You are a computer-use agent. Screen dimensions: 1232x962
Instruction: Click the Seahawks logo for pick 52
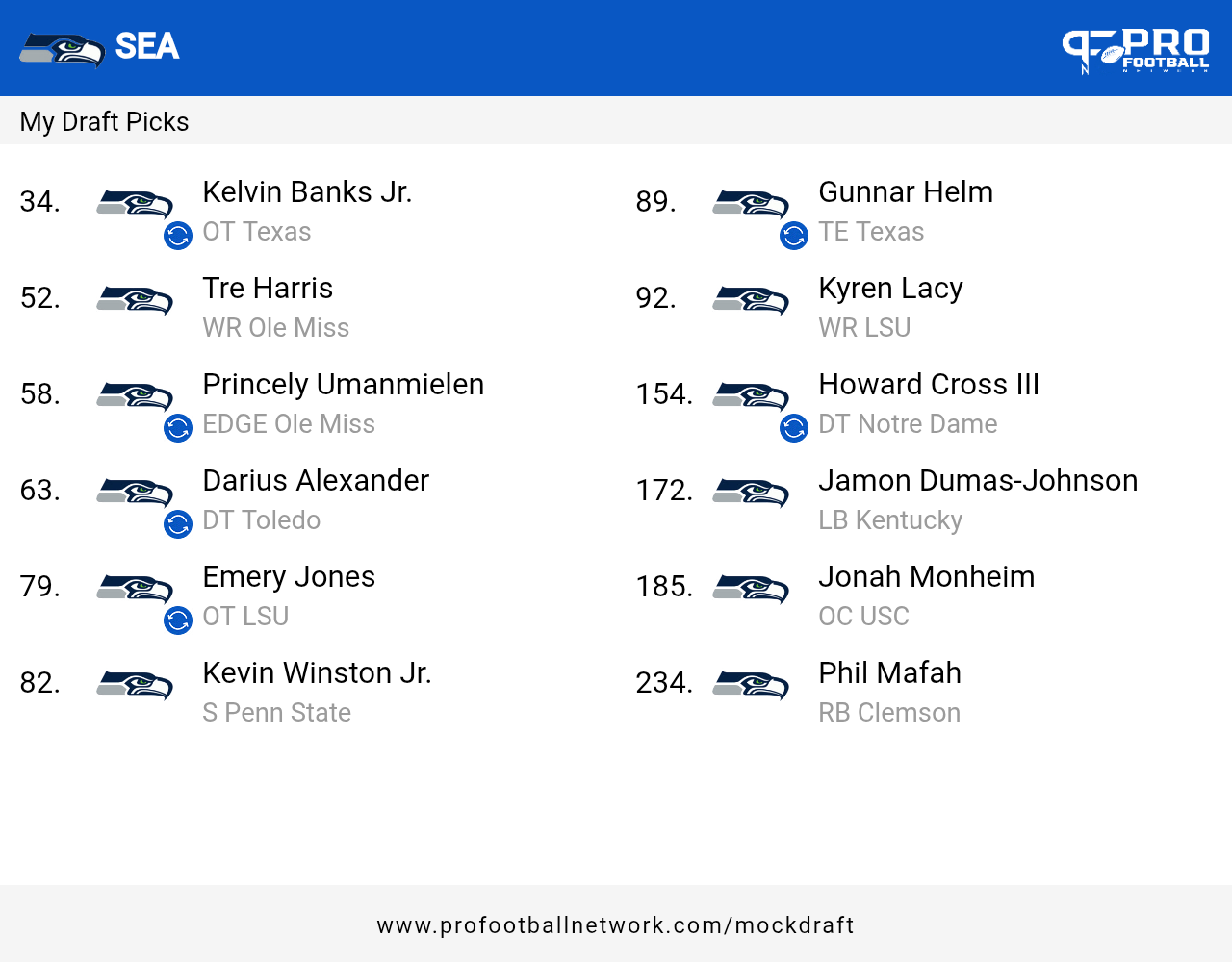click(135, 300)
